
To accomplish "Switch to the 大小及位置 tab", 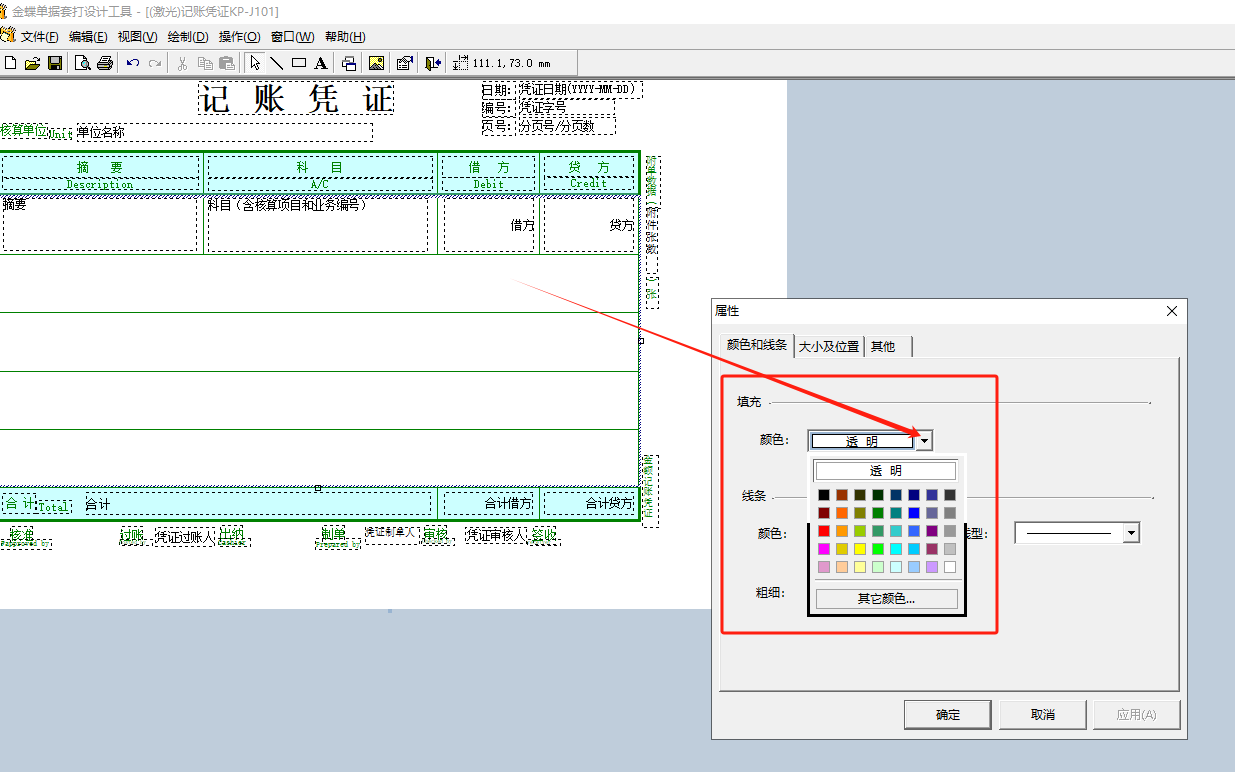I will point(828,346).
